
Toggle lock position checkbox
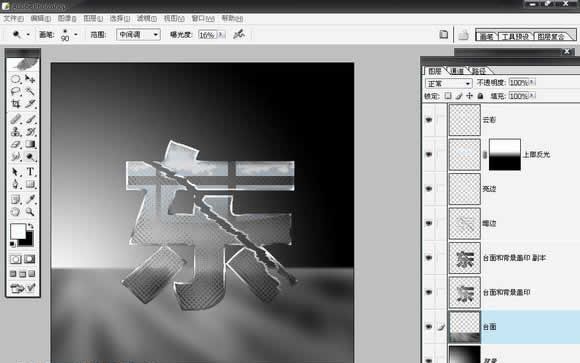[469, 96]
